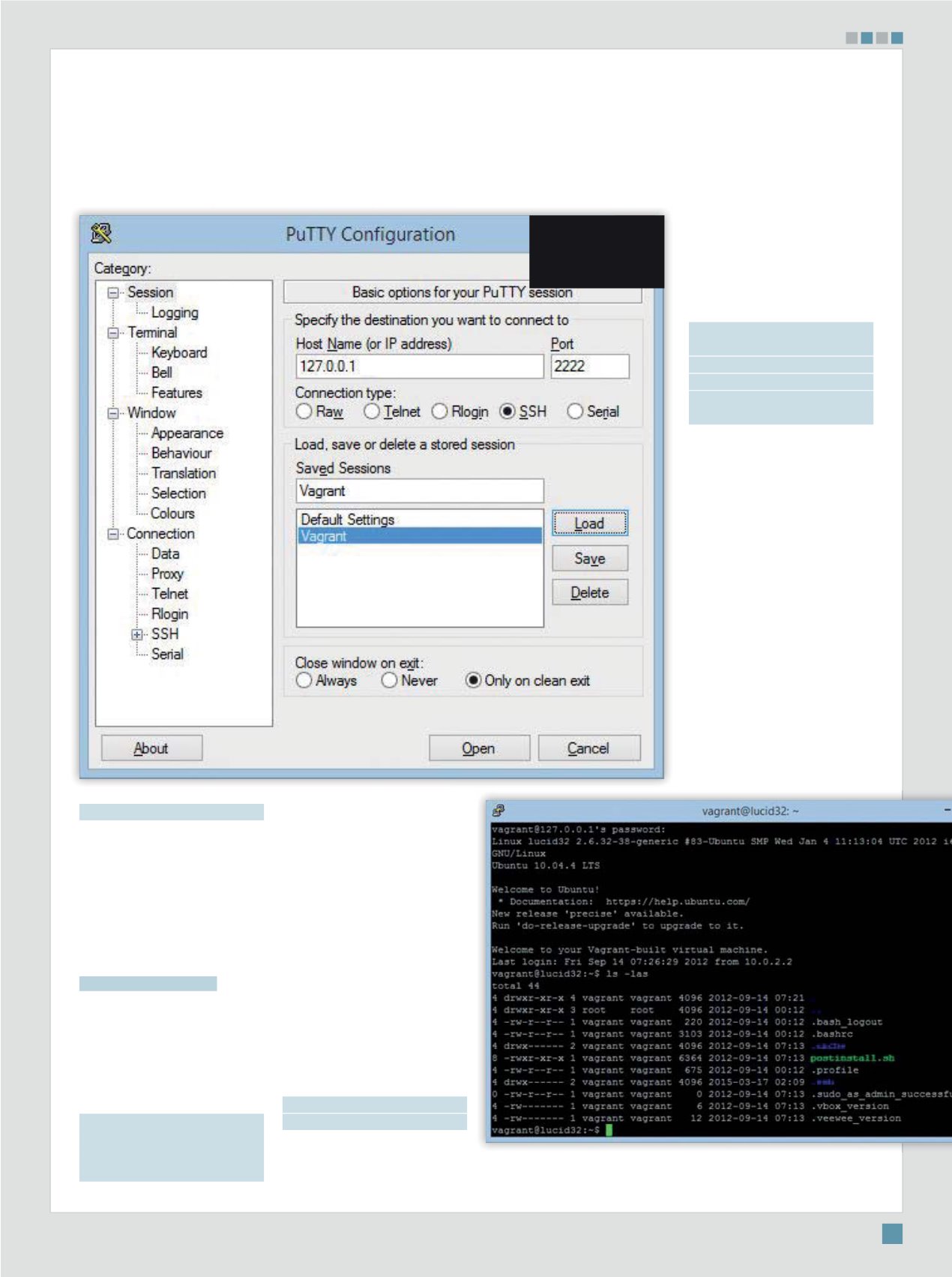Open the Proxy category
Viewport: 952px width, 1277px height.
(x=167, y=574)
